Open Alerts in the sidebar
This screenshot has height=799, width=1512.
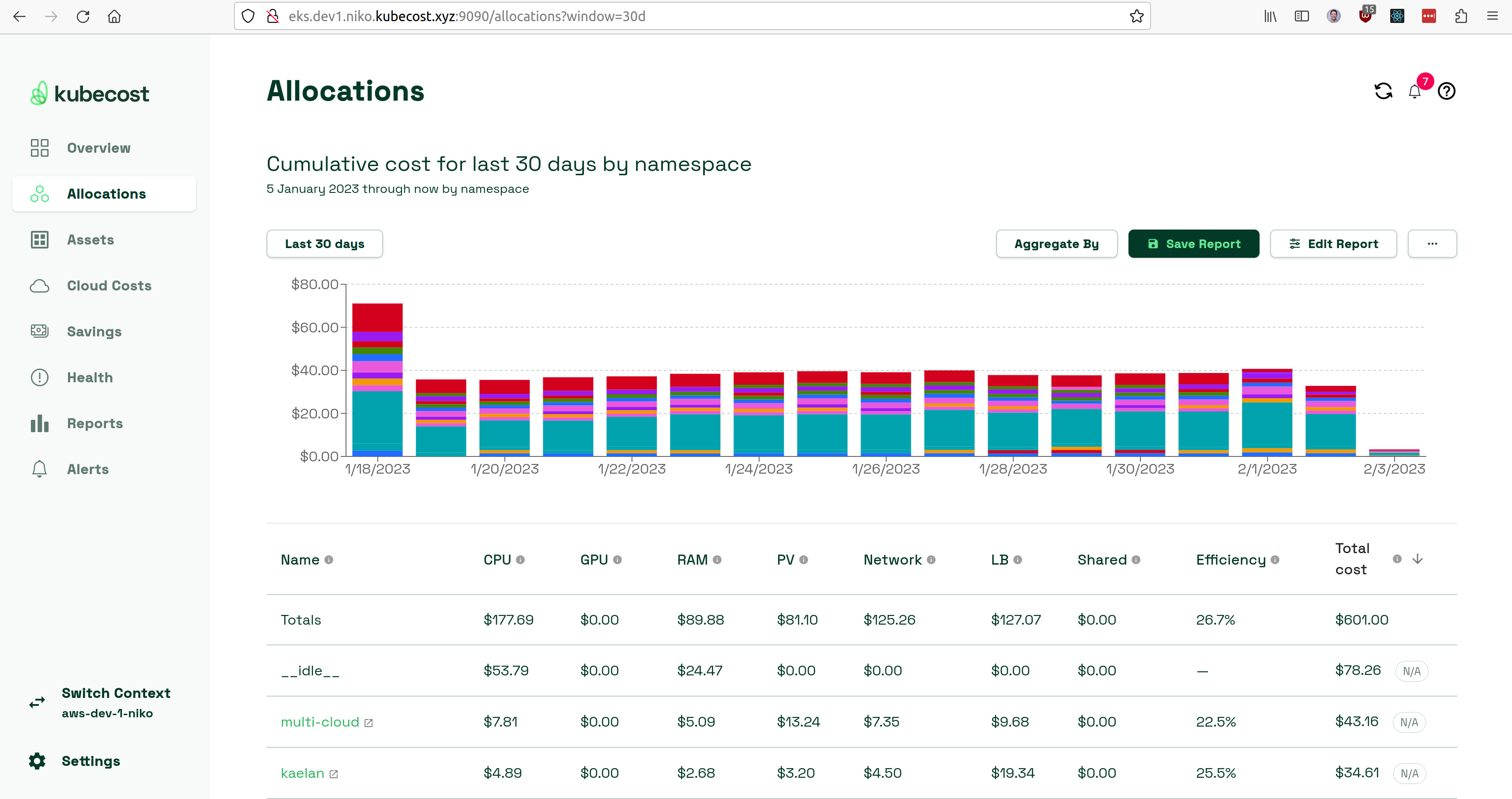(104, 469)
